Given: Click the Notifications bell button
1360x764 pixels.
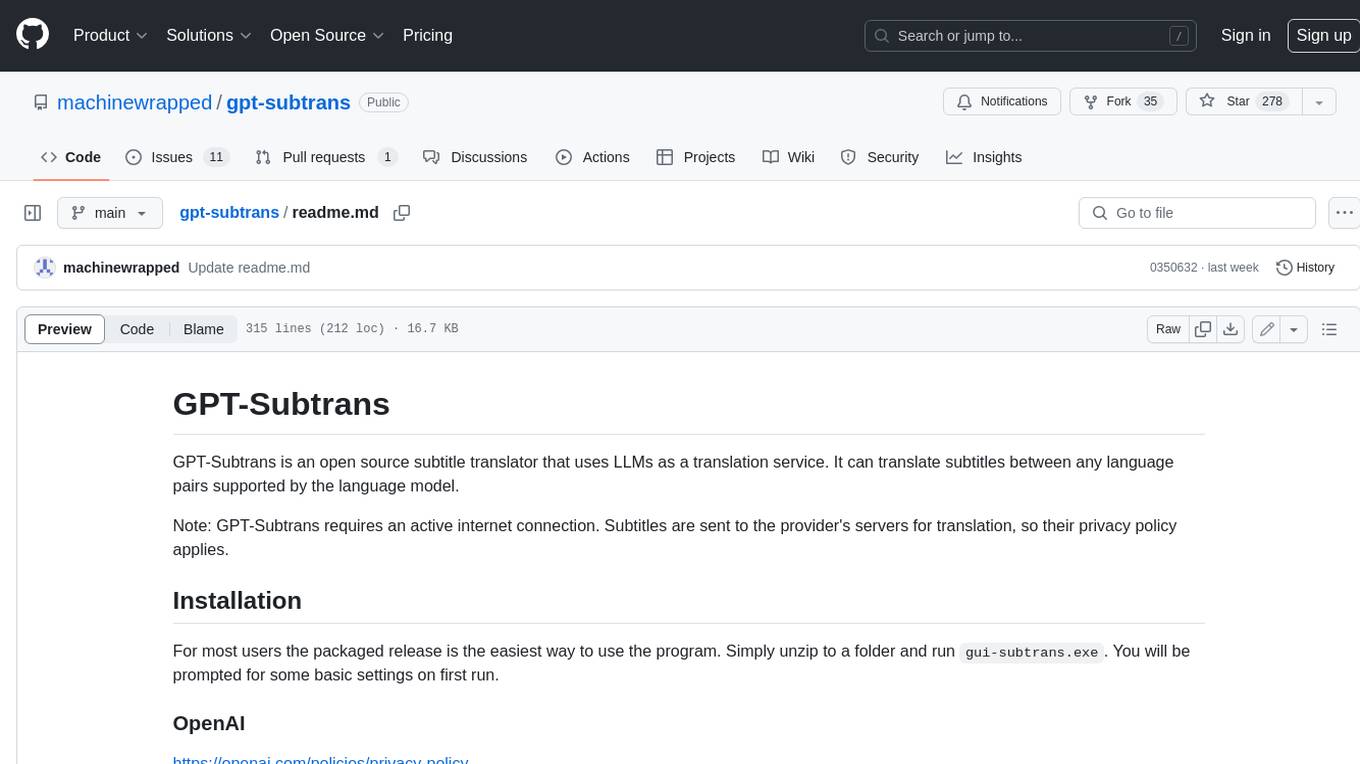Looking at the screenshot, I should pos(1002,101).
